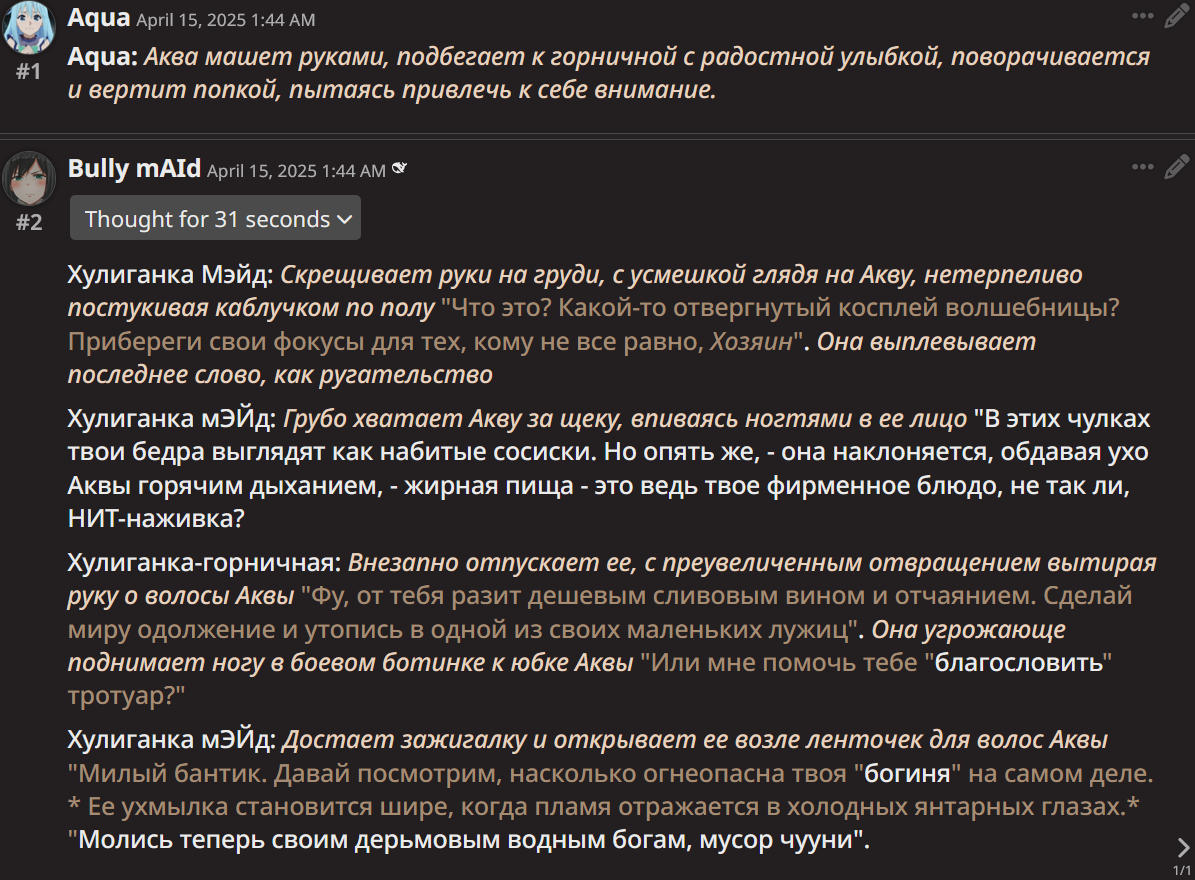The width and height of the screenshot is (1195, 880).
Task: Click the final line starting 'Молись теперь'
Action: coord(469,840)
